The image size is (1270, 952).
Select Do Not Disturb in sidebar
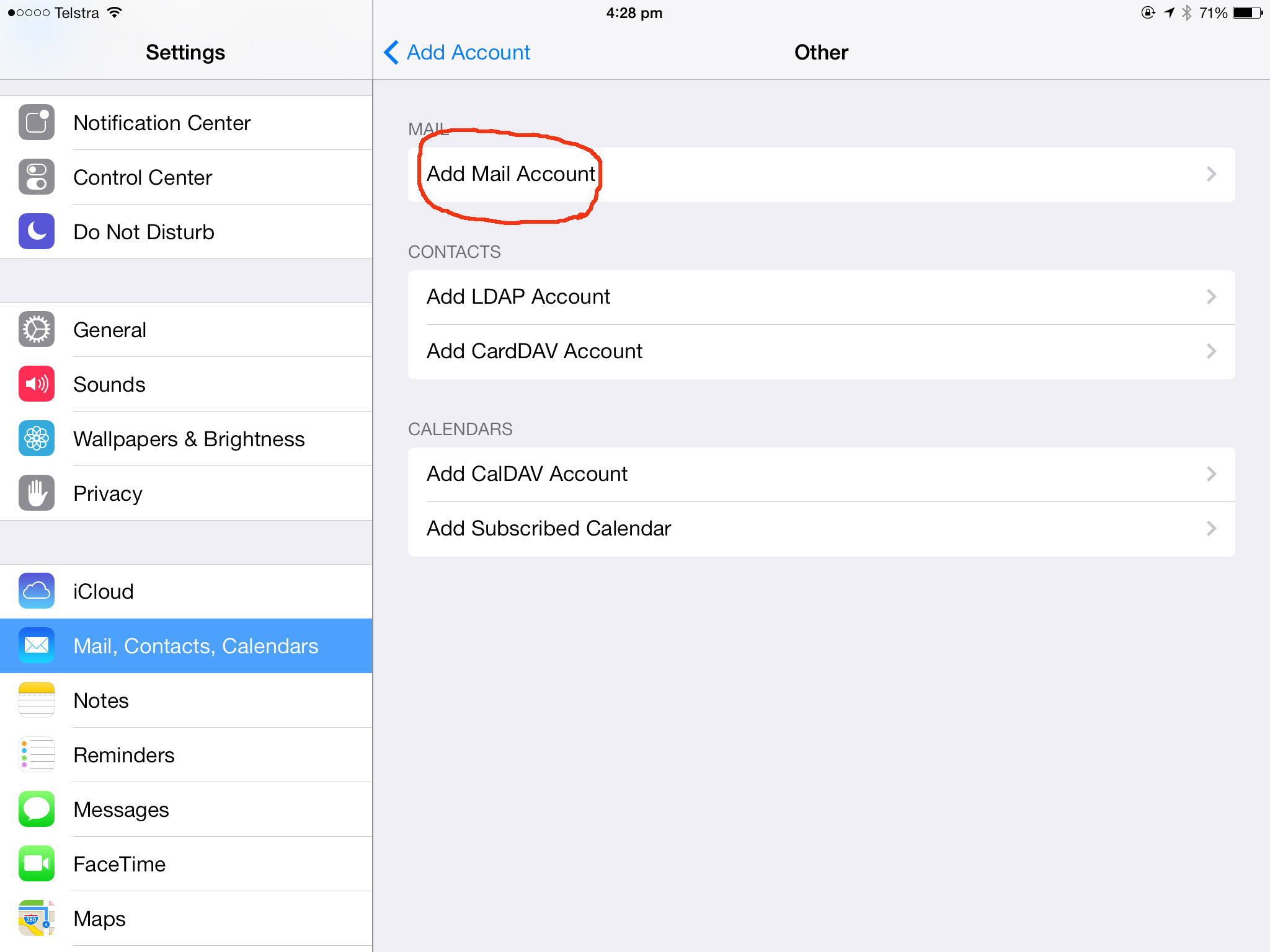186,232
